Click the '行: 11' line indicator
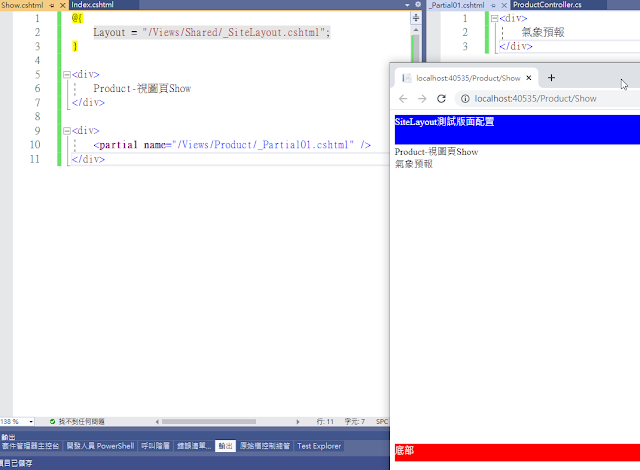 pos(325,421)
